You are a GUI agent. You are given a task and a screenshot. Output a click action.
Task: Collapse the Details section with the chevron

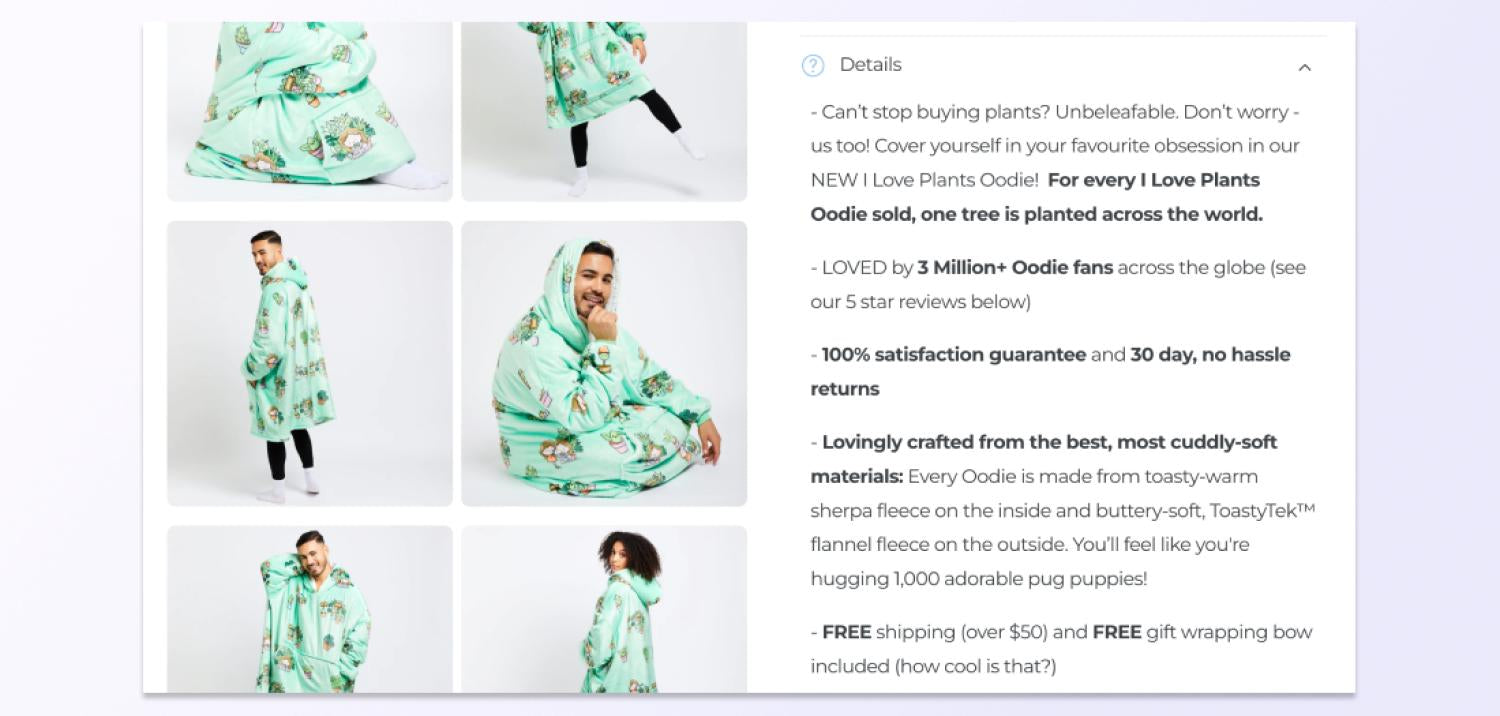tap(1304, 67)
